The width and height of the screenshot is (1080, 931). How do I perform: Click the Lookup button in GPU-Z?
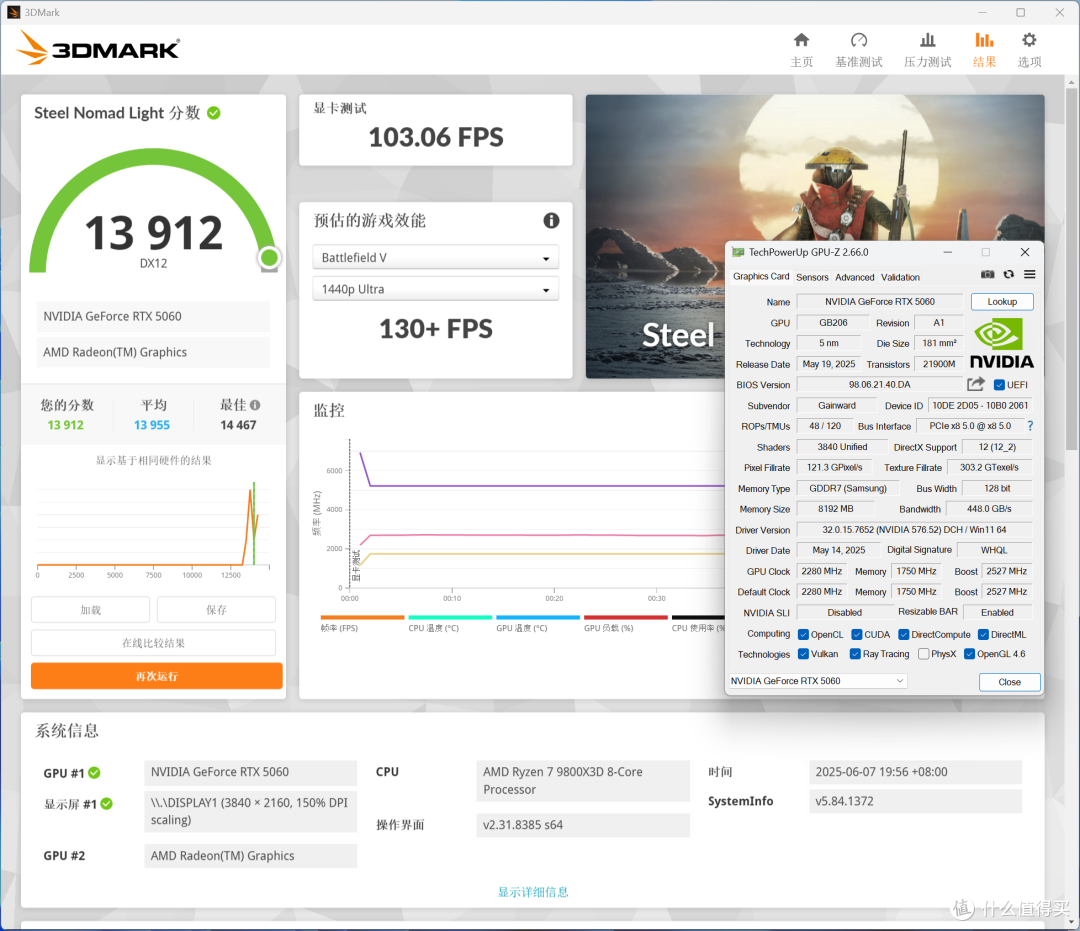pos(1002,302)
